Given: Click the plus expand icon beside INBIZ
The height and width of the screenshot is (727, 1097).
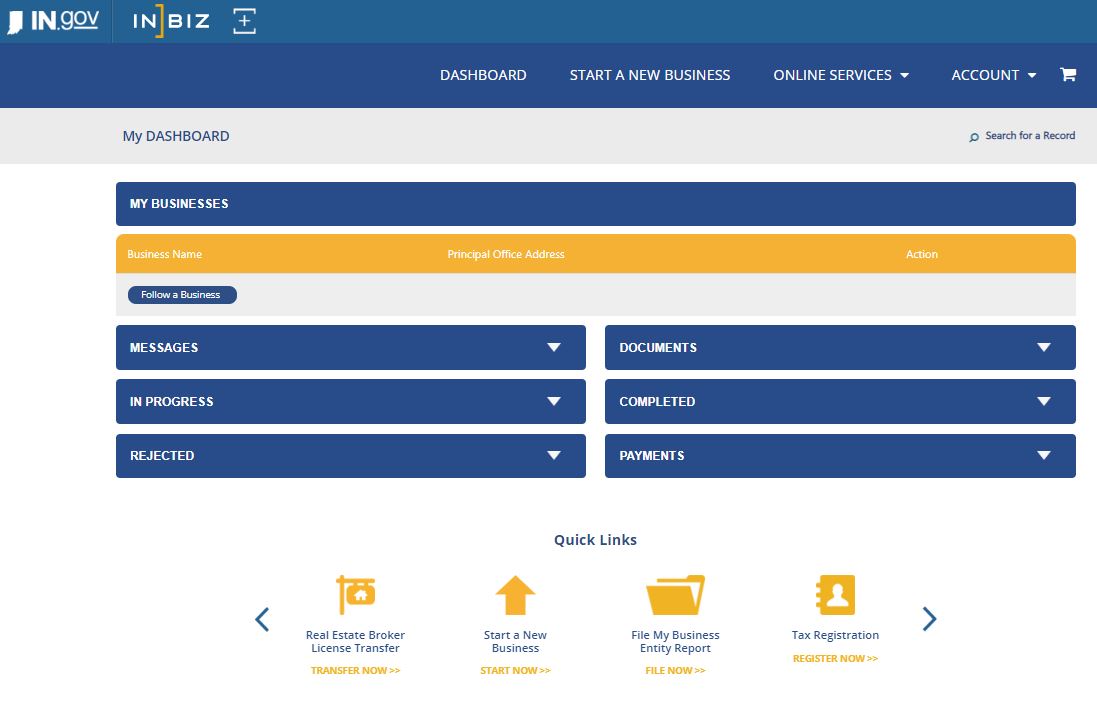Looking at the screenshot, I should point(245,21).
